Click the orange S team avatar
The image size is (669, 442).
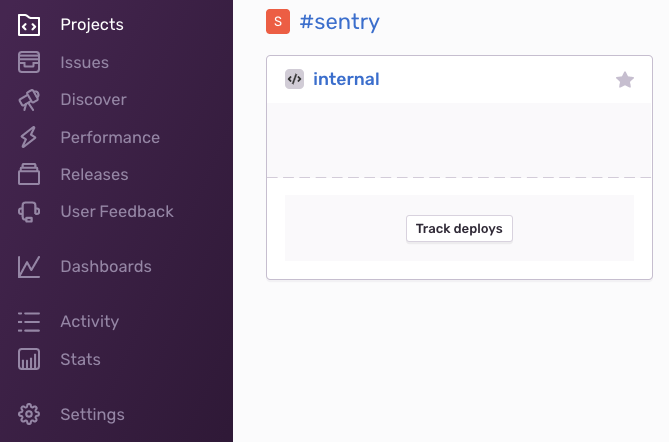pyautogui.click(x=278, y=21)
